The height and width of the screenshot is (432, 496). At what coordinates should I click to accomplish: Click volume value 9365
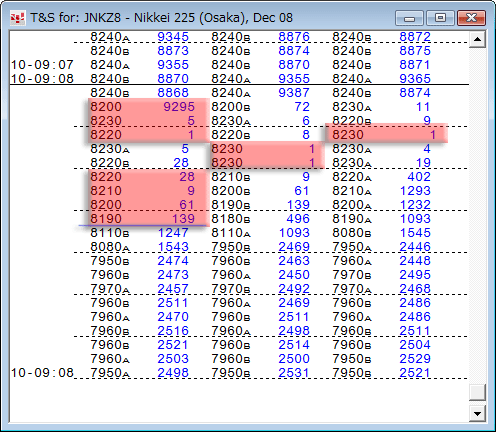point(415,79)
